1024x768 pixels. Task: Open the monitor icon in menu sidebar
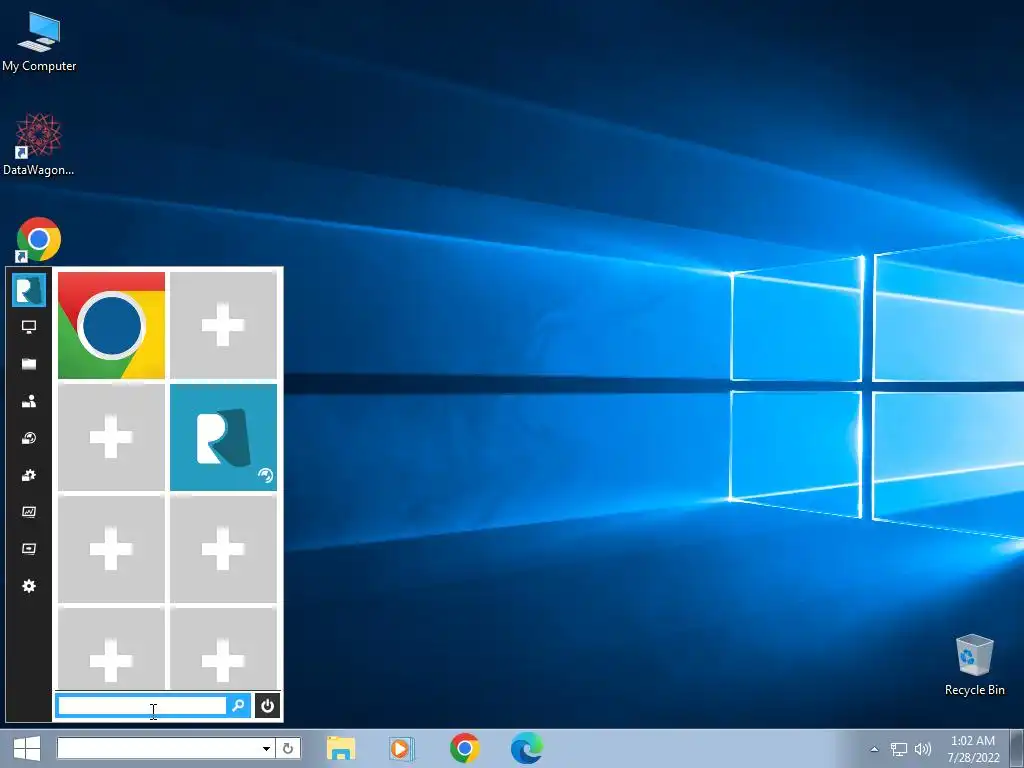[x=29, y=327]
